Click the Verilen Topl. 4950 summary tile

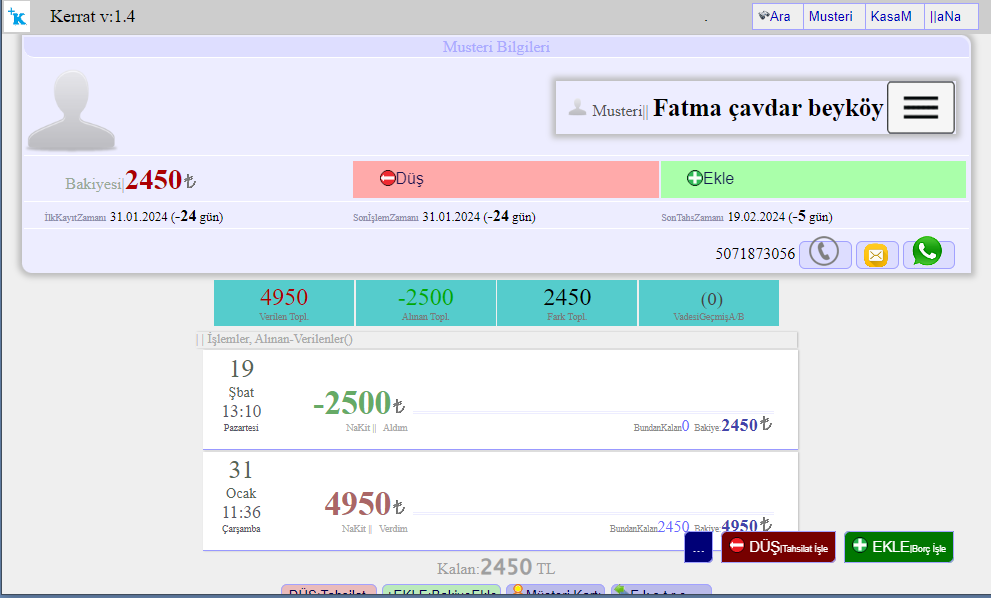pyautogui.click(x=284, y=303)
